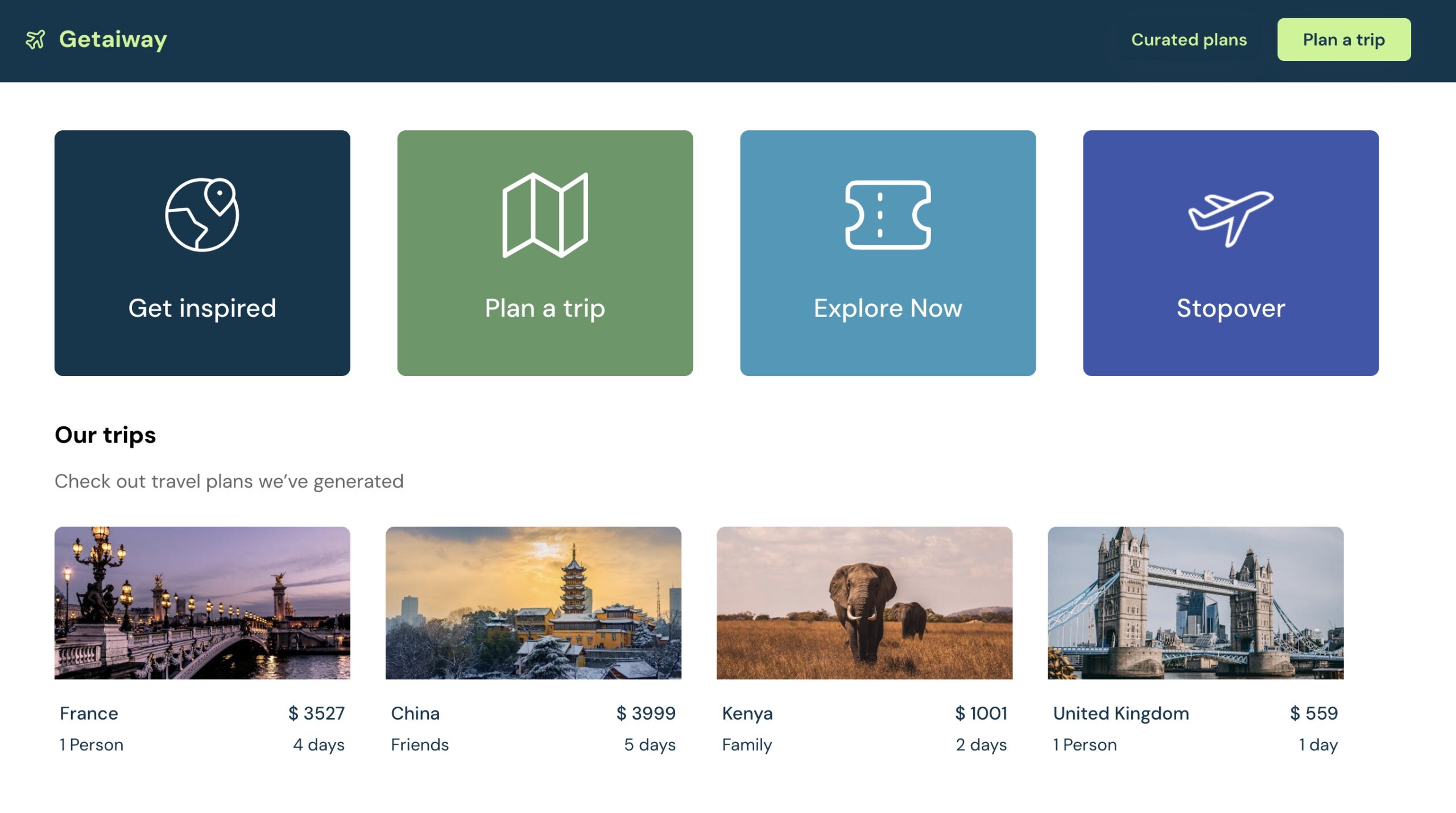Click the folded map icon
This screenshot has height=813, width=1456.
click(x=545, y=214)
